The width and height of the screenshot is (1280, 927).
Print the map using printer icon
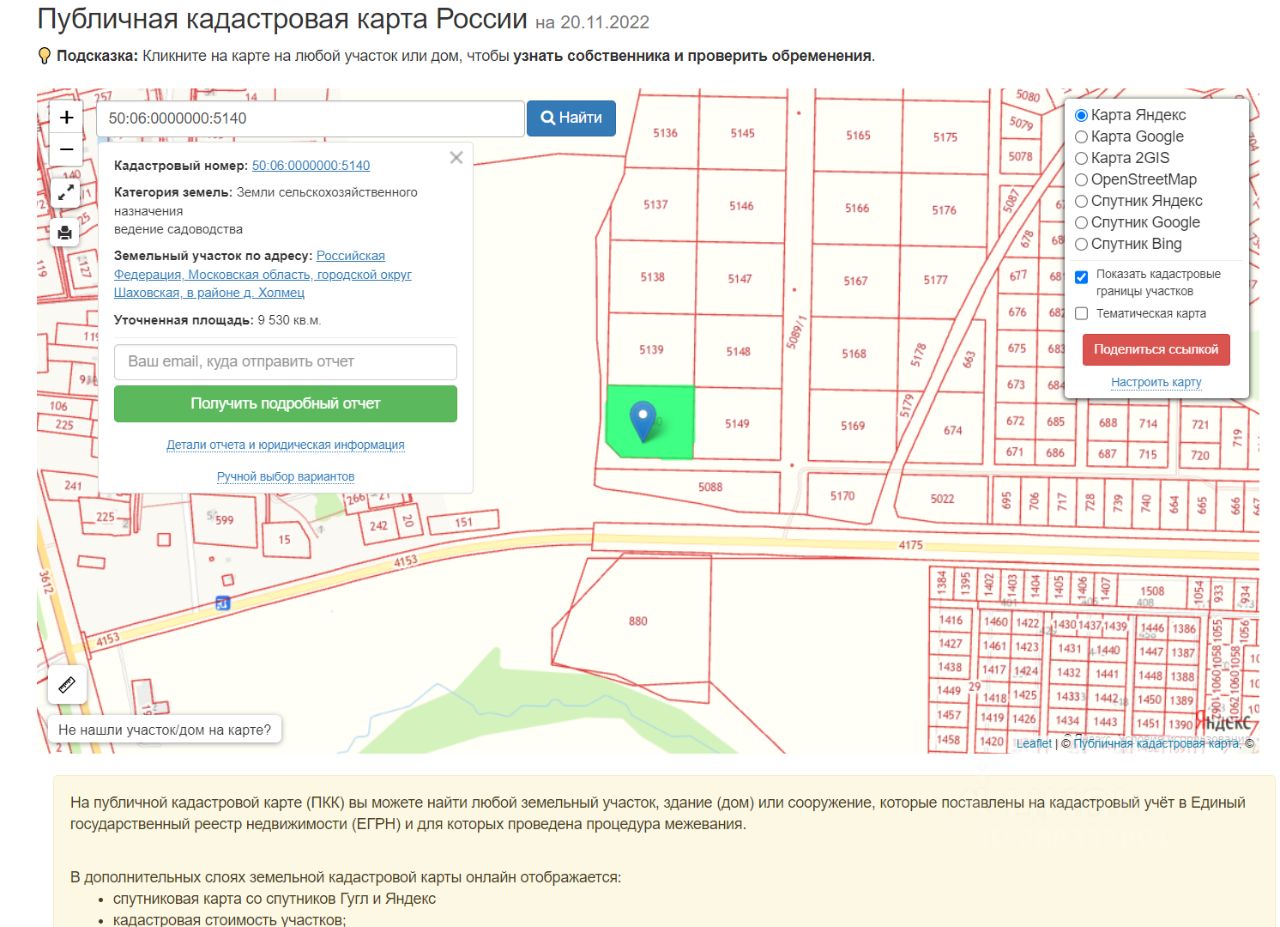coord(66,232)
